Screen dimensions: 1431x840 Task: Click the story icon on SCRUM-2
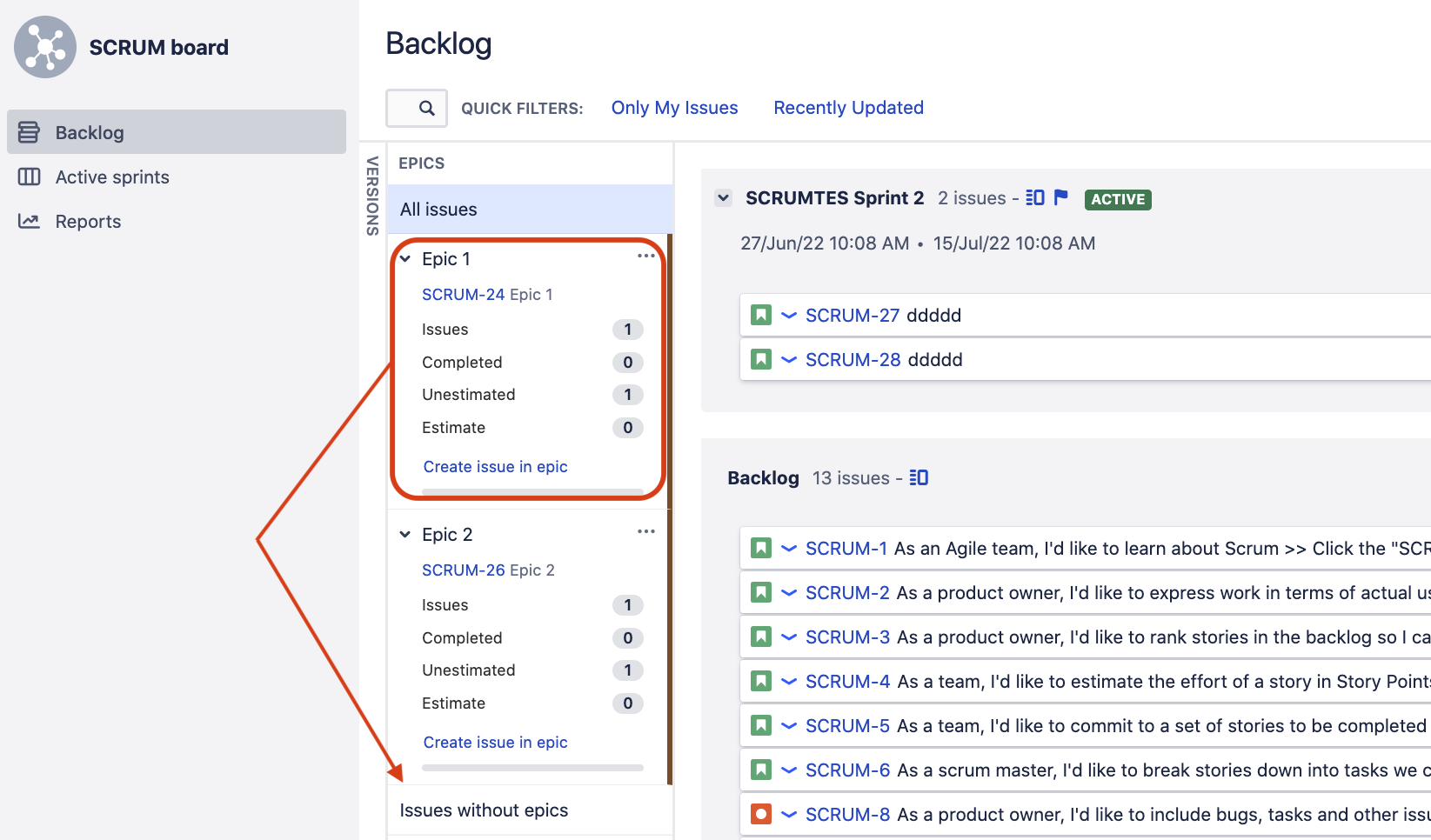point(761,592)
